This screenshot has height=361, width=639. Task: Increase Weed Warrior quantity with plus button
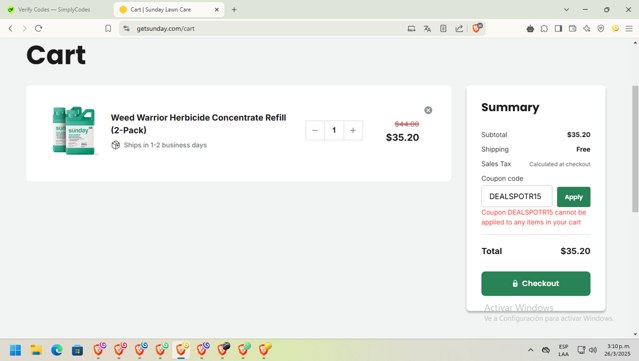coord(353,130)
